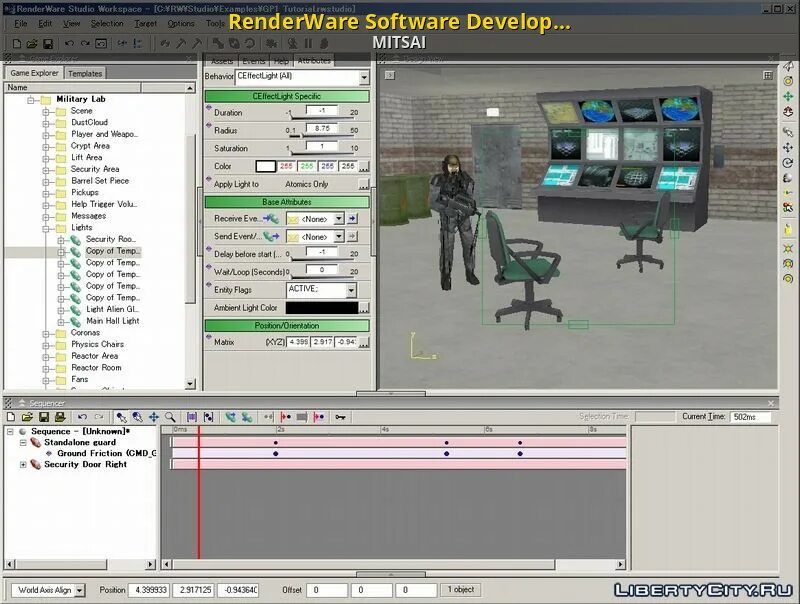Select the Sequencer blue pan arrows tool
Image resolution: width=800 pixels, height=604 pixels.
click(x=154, y=417)
